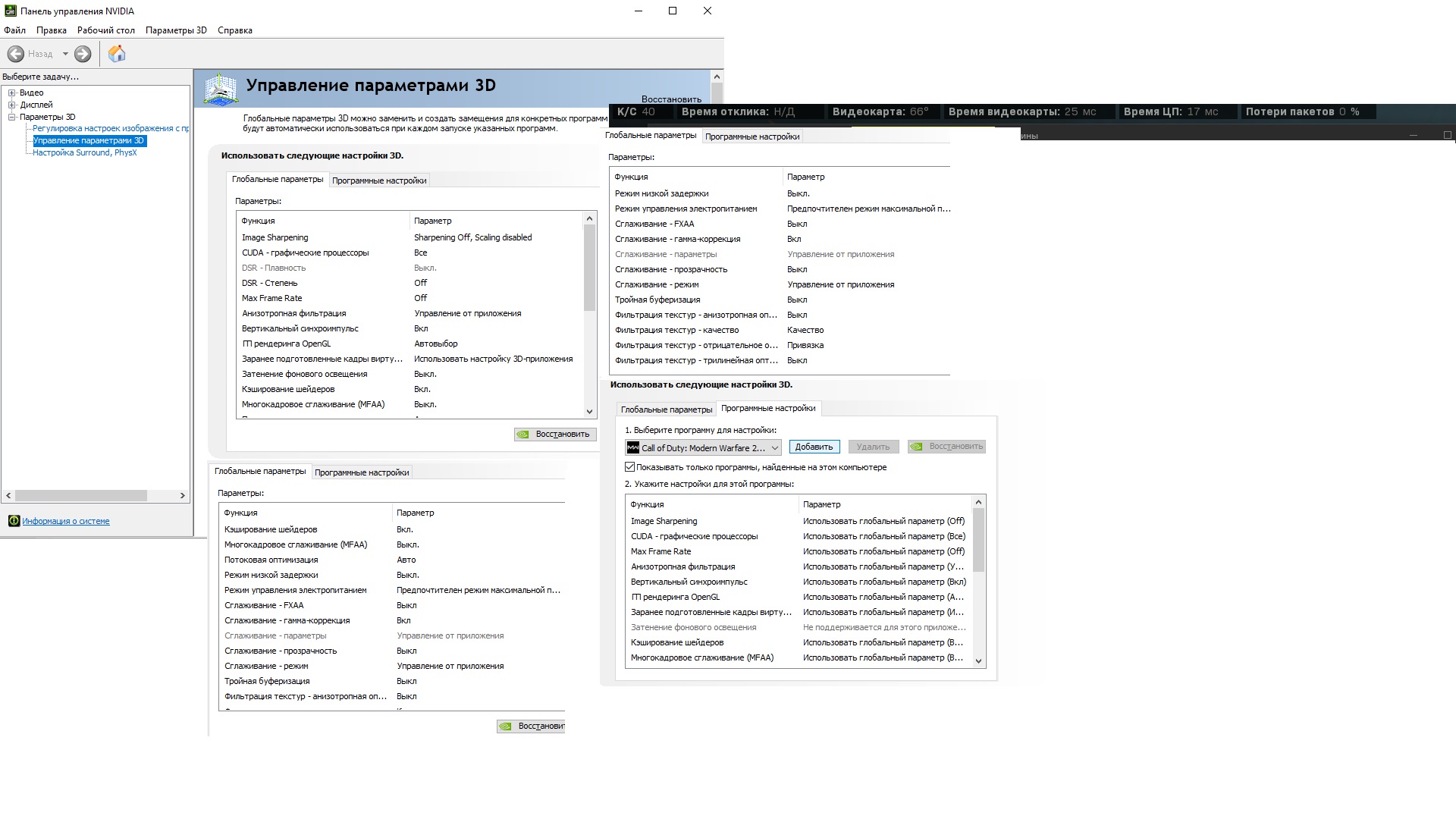This screenshot has width=1456, height=819.
Task: Select Управление параметрами 3D tree item
Action: tap(89, 140)
